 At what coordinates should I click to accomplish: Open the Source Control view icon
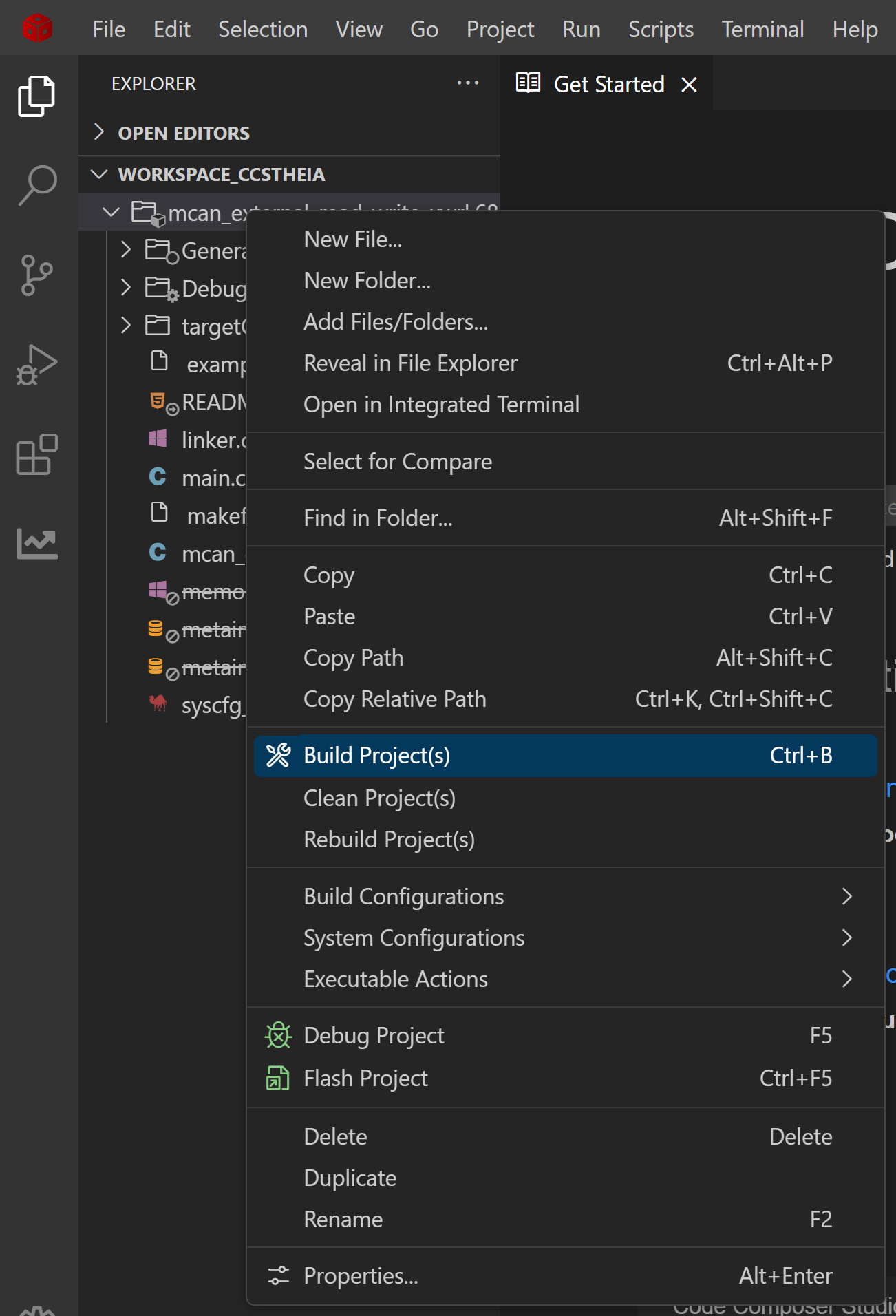[x=37, y=275]
